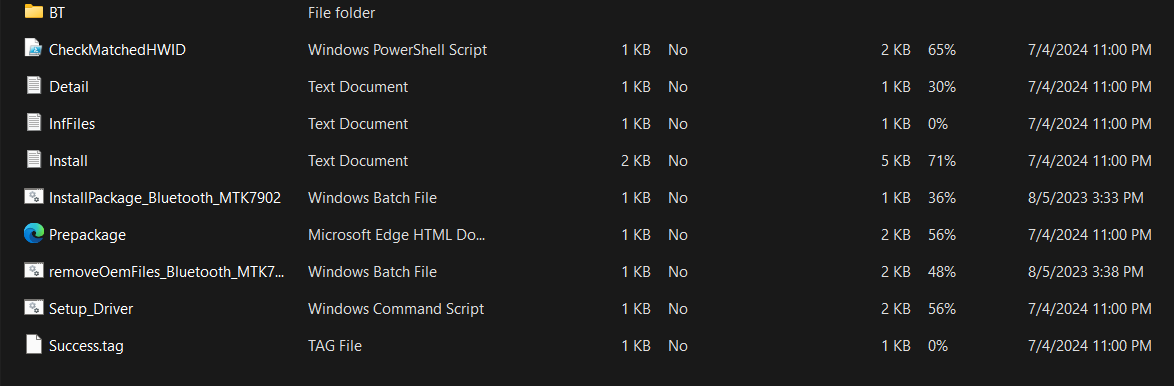
Task: Select the BT folder icon
Action: (34, 11)
